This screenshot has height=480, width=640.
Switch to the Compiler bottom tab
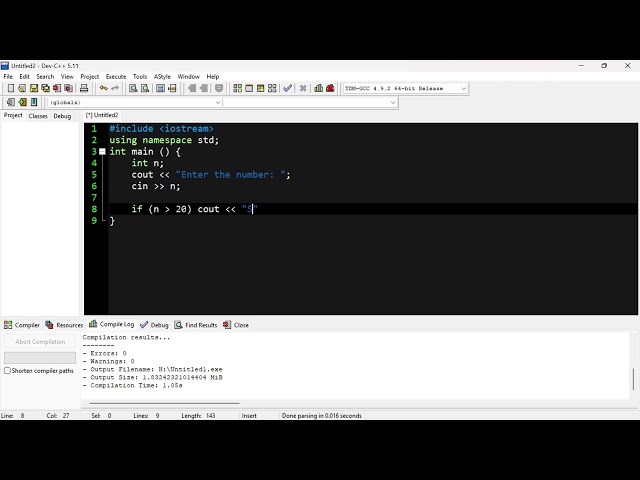[x=22, y=325]
